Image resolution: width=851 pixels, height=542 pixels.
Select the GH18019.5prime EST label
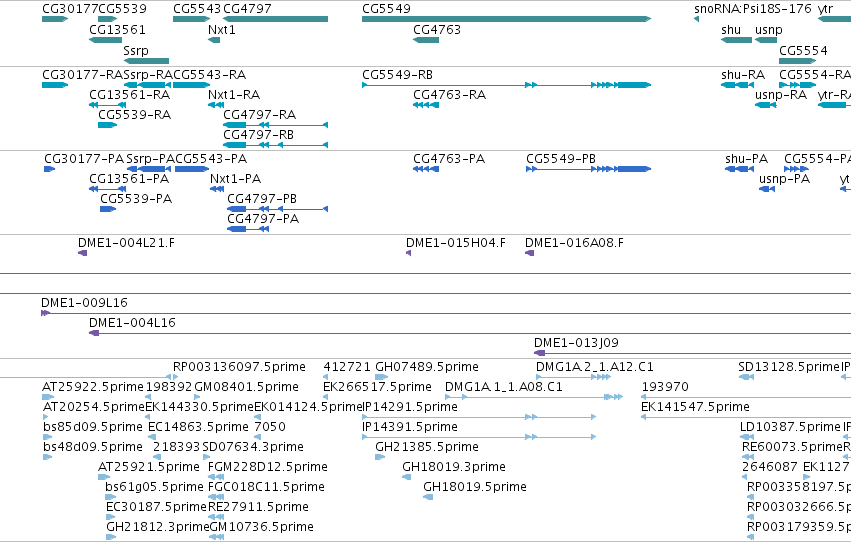pyautogui.click(x=475, y=487)
